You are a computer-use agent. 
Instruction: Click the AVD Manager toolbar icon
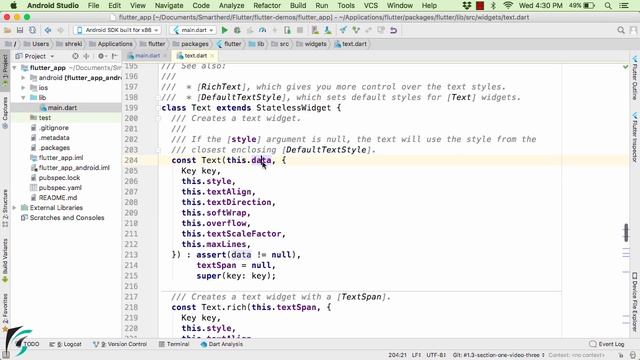coord(315,30)
